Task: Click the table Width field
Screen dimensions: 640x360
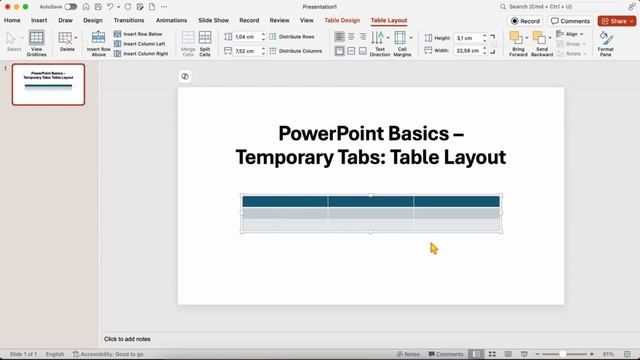Action: pyautogui.click(x=468, y=51)
